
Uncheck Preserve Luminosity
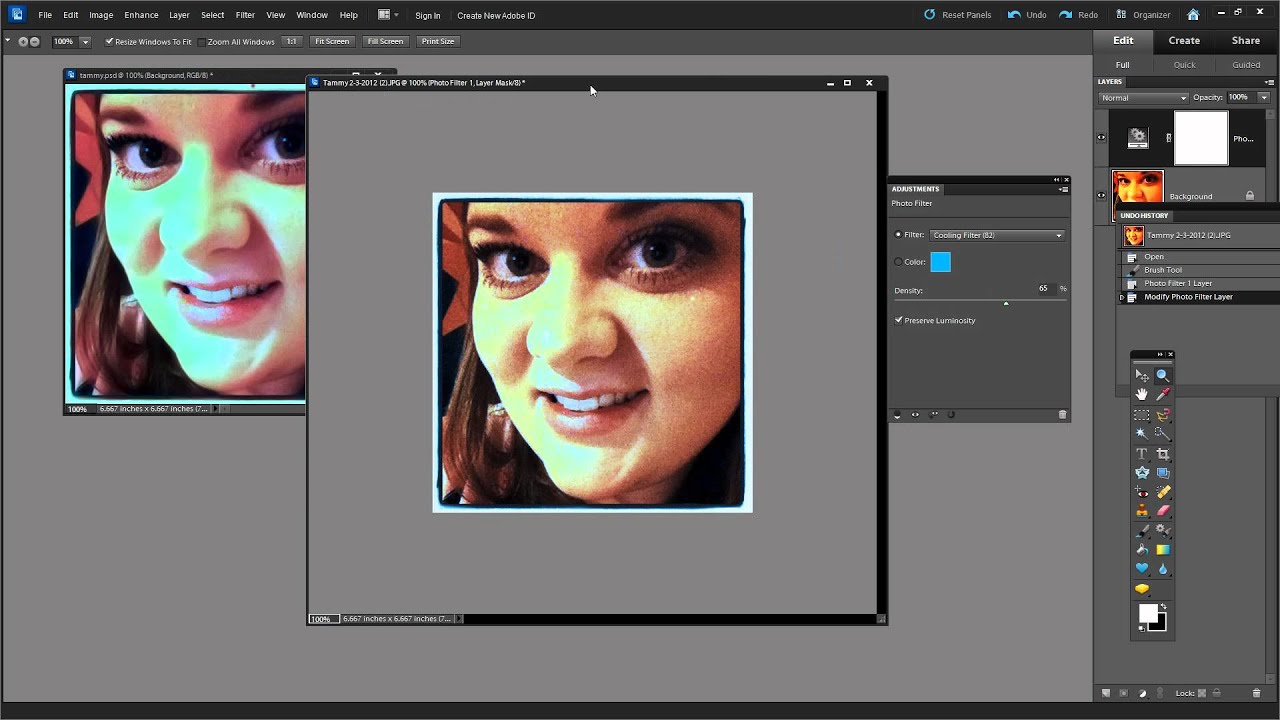(899, 321)
